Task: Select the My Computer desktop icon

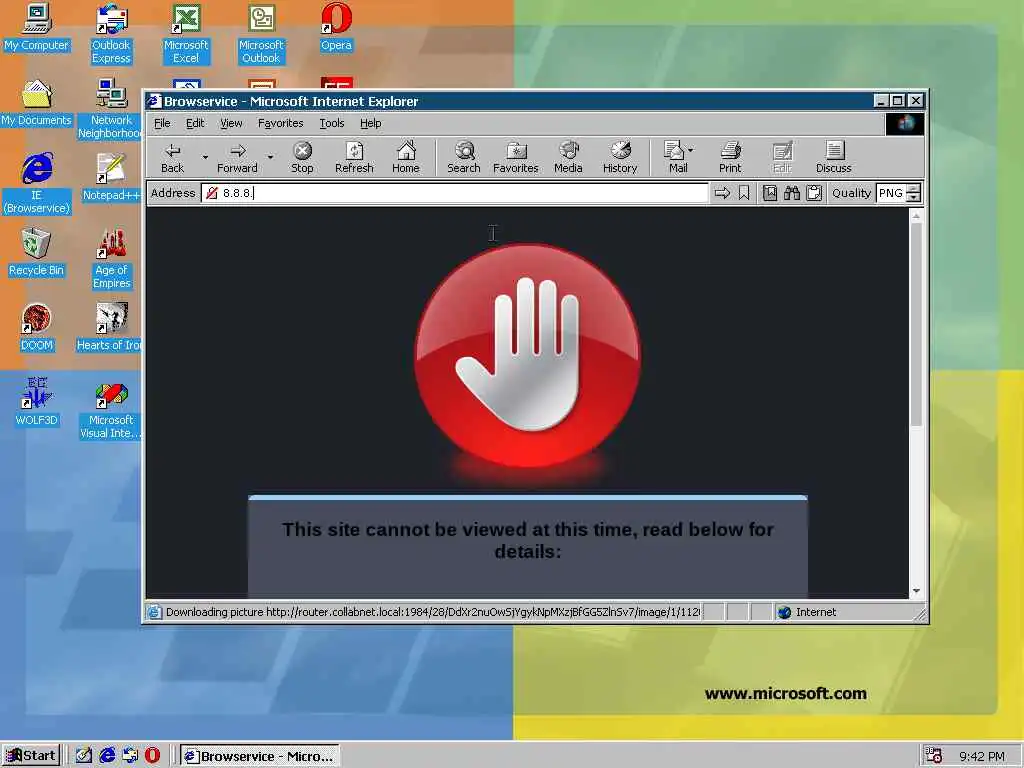Action: pos(36,27)
